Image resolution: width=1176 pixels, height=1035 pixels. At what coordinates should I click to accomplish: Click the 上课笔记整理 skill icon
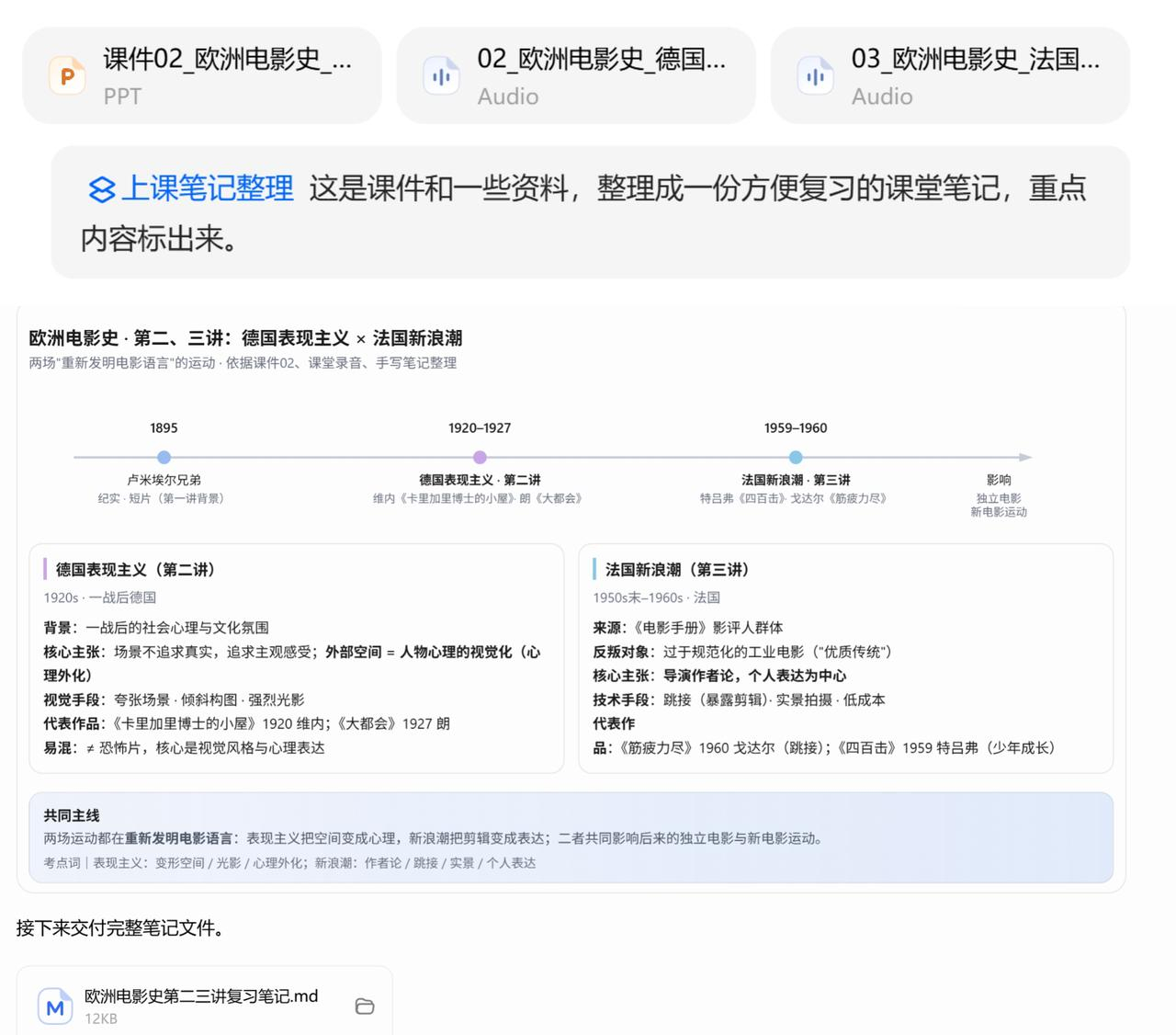pyautogui.click(x=101, y=189)
